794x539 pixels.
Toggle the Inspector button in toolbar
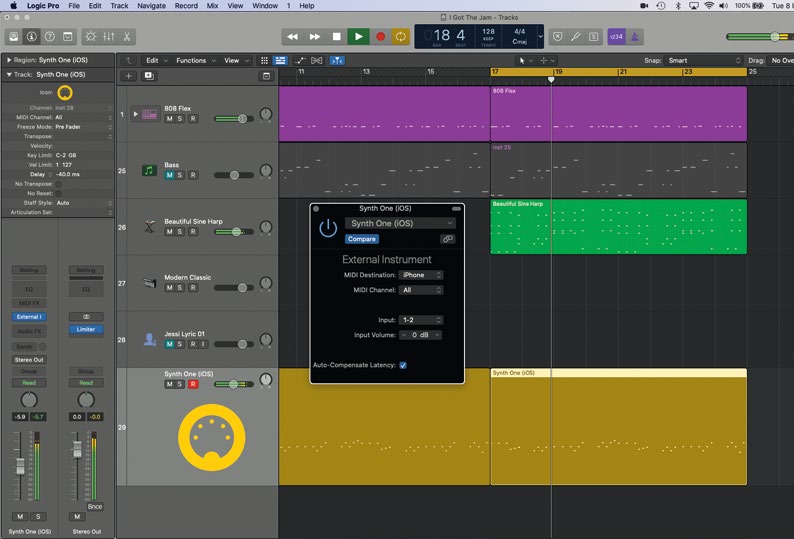31,36
